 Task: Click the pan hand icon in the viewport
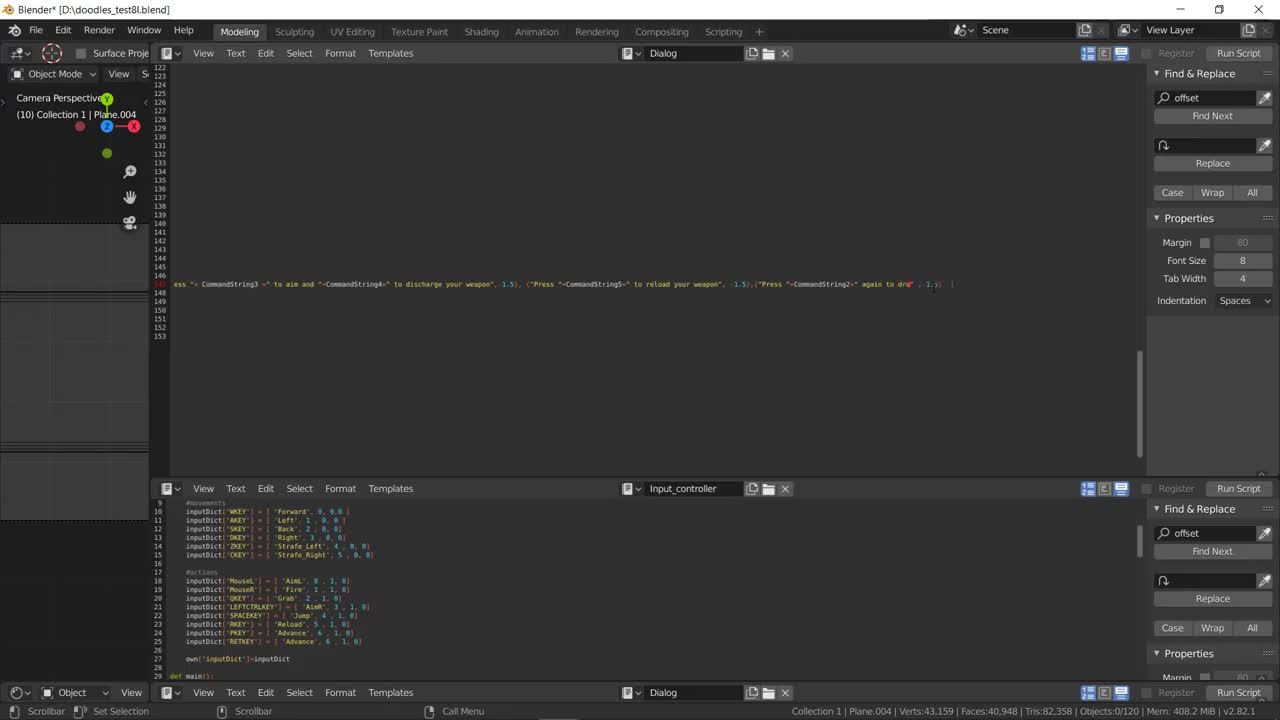coord(130,197)
